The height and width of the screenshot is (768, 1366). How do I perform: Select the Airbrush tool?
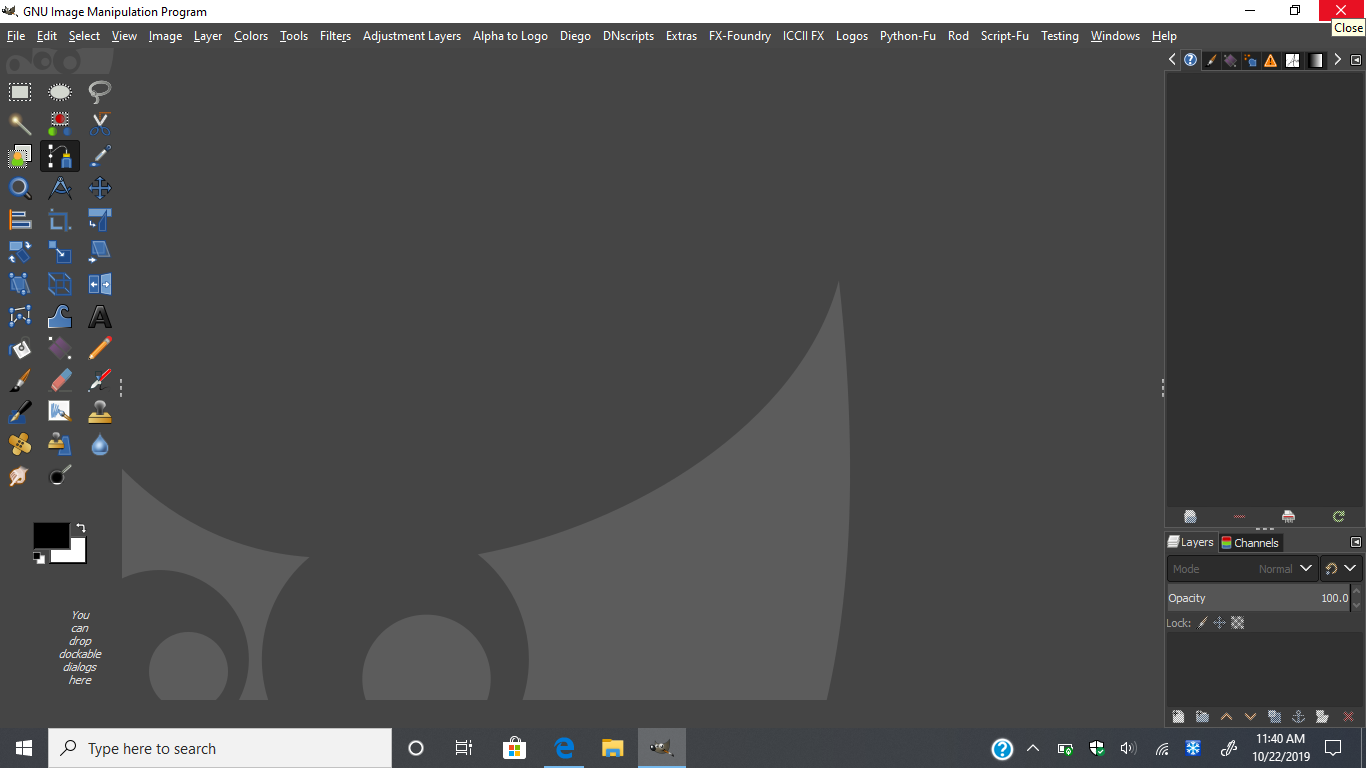pyautogui.click(x=100, y=380)
